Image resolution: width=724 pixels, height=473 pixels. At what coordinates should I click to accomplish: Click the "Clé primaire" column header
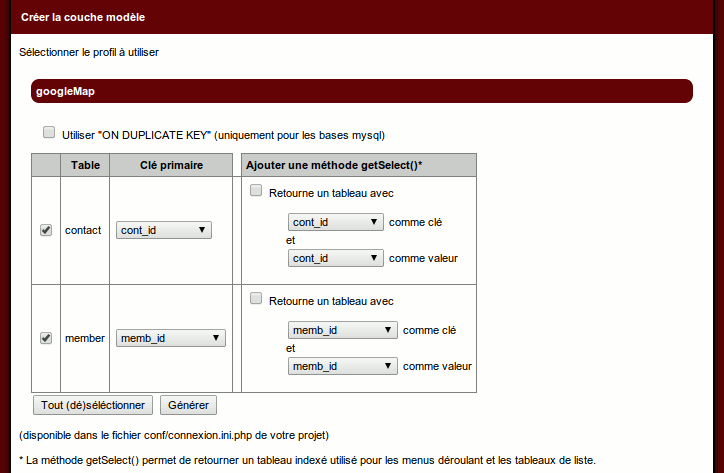tap(171, 165)
